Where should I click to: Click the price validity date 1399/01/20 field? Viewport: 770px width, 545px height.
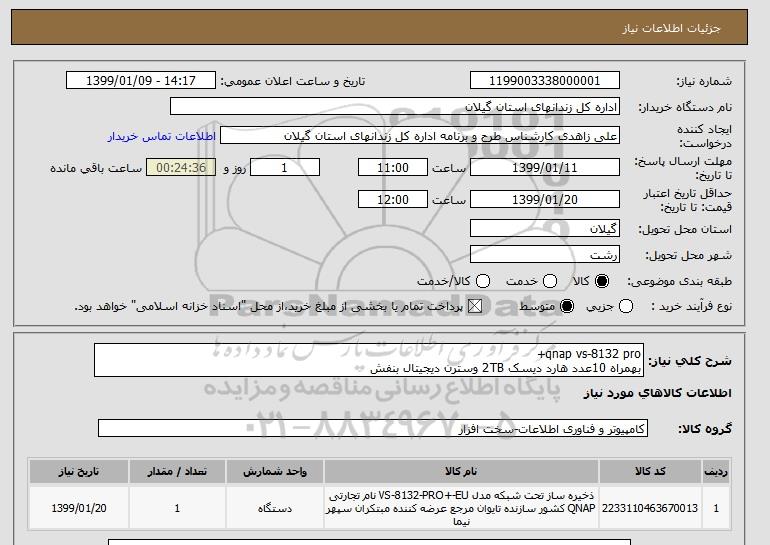click(545, 199)
